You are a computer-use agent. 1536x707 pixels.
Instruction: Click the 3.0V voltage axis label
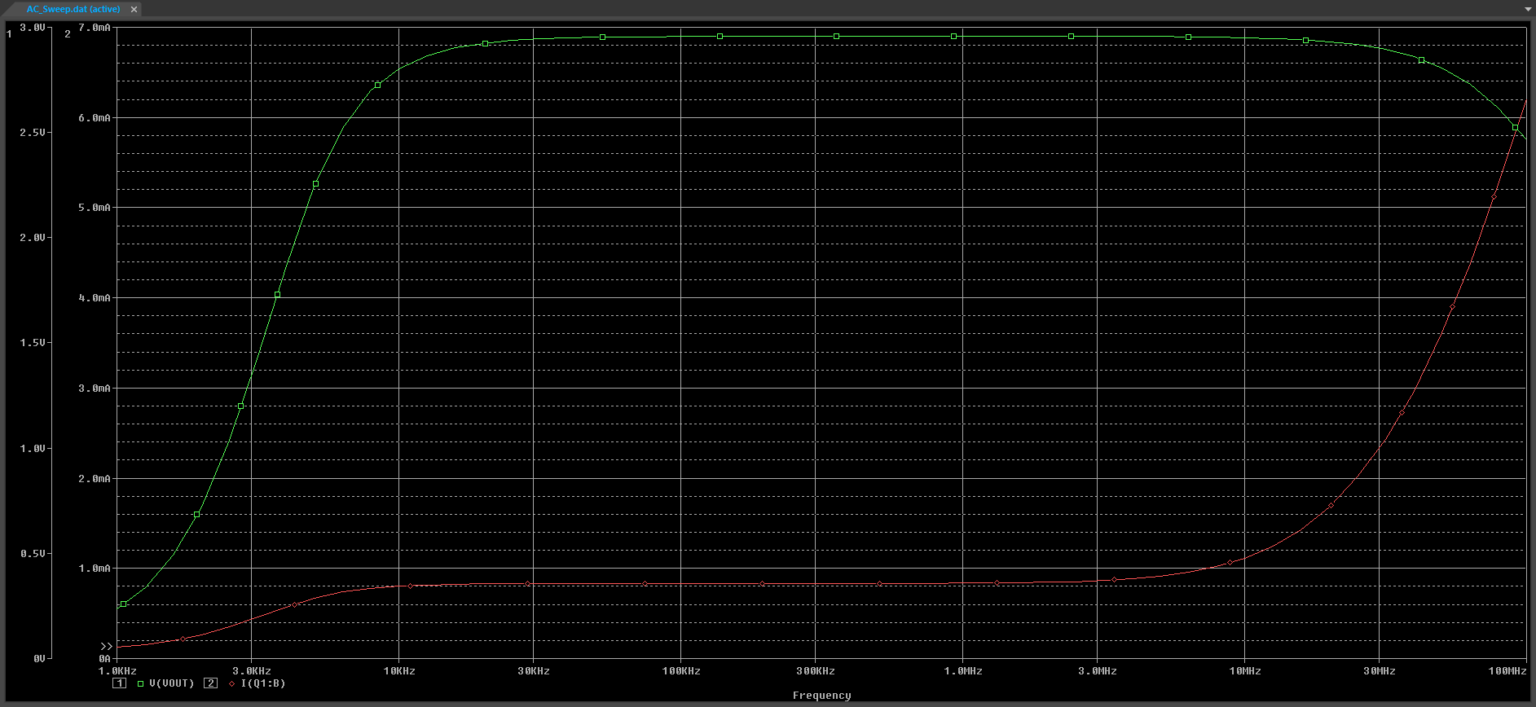(33, 28)
